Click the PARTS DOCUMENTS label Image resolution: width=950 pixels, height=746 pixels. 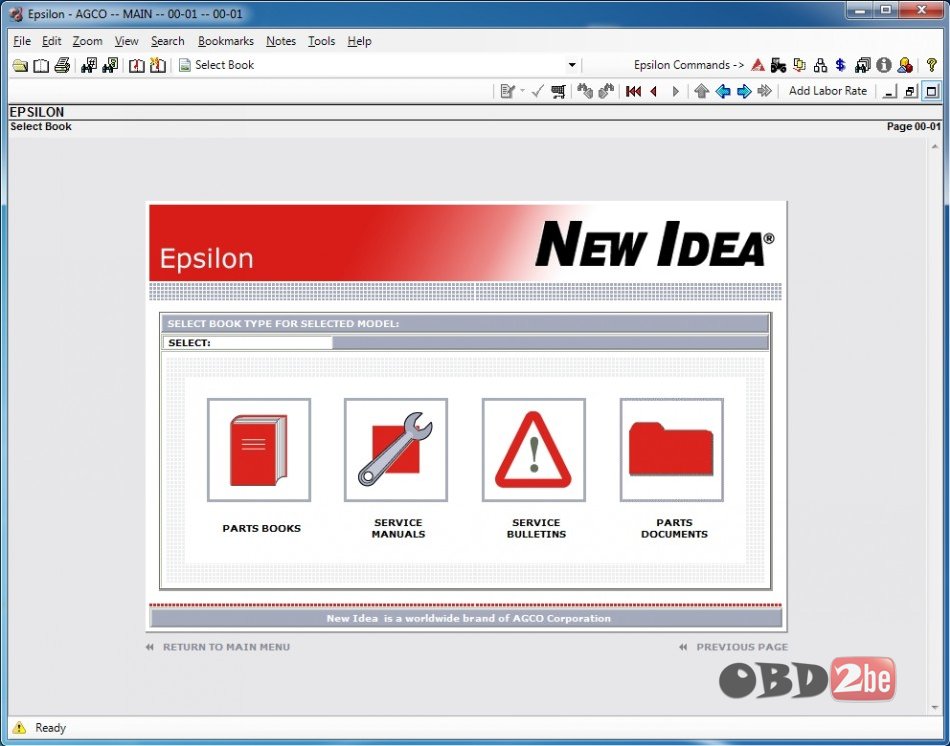coord(674,528)
